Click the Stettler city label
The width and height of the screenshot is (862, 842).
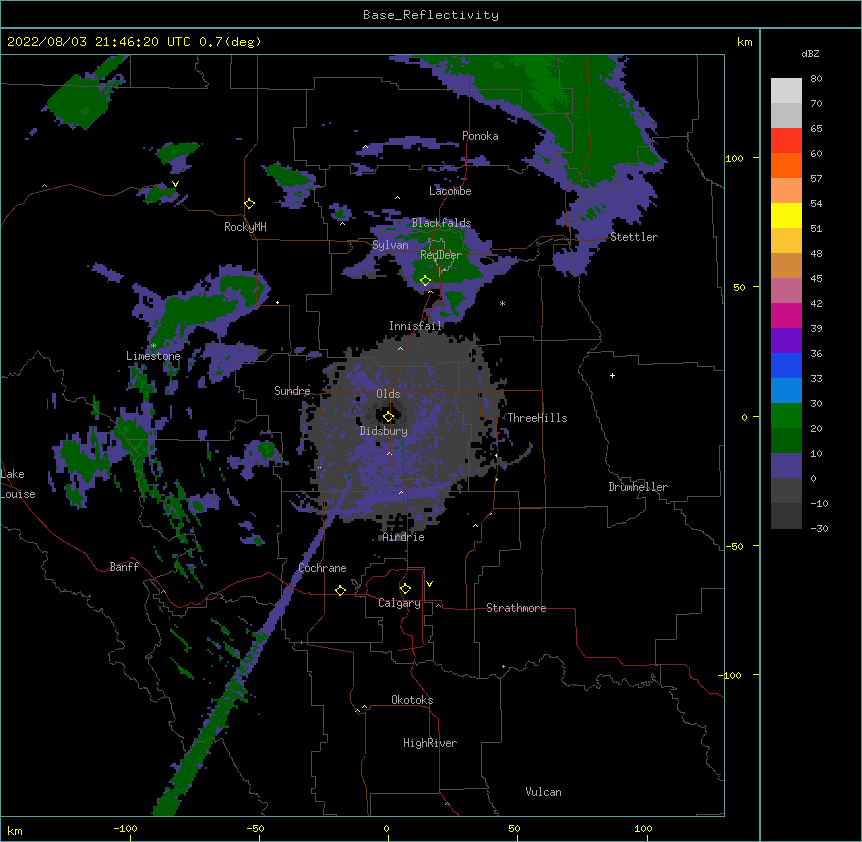click(634, 237)
